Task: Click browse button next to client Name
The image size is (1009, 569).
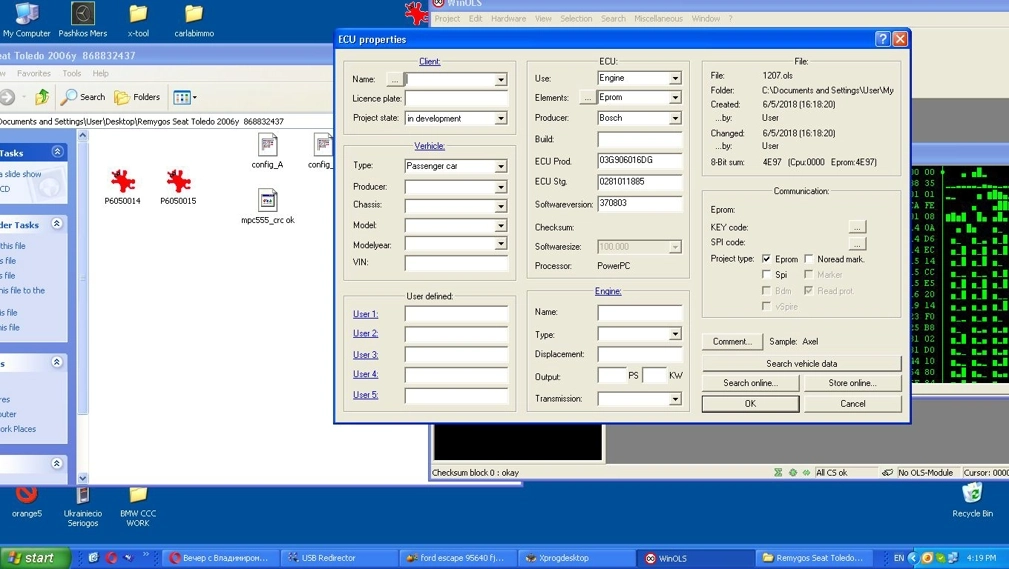Action: coord(394,79)
